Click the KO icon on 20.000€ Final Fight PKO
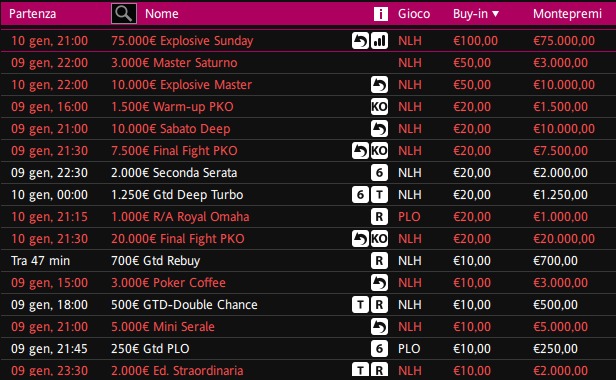Viewport: 616px width, 380px height. pos(380,239)
